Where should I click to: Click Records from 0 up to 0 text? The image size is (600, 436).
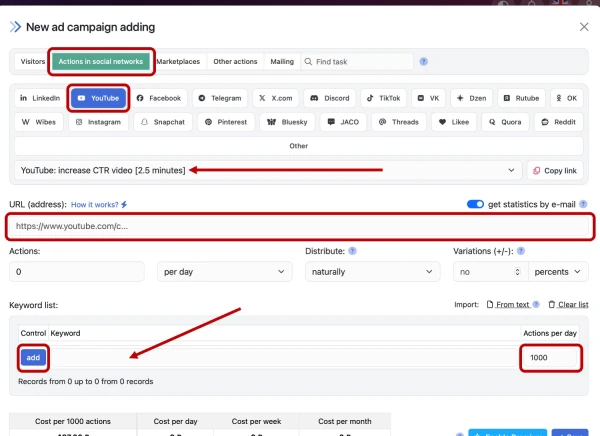86,382
